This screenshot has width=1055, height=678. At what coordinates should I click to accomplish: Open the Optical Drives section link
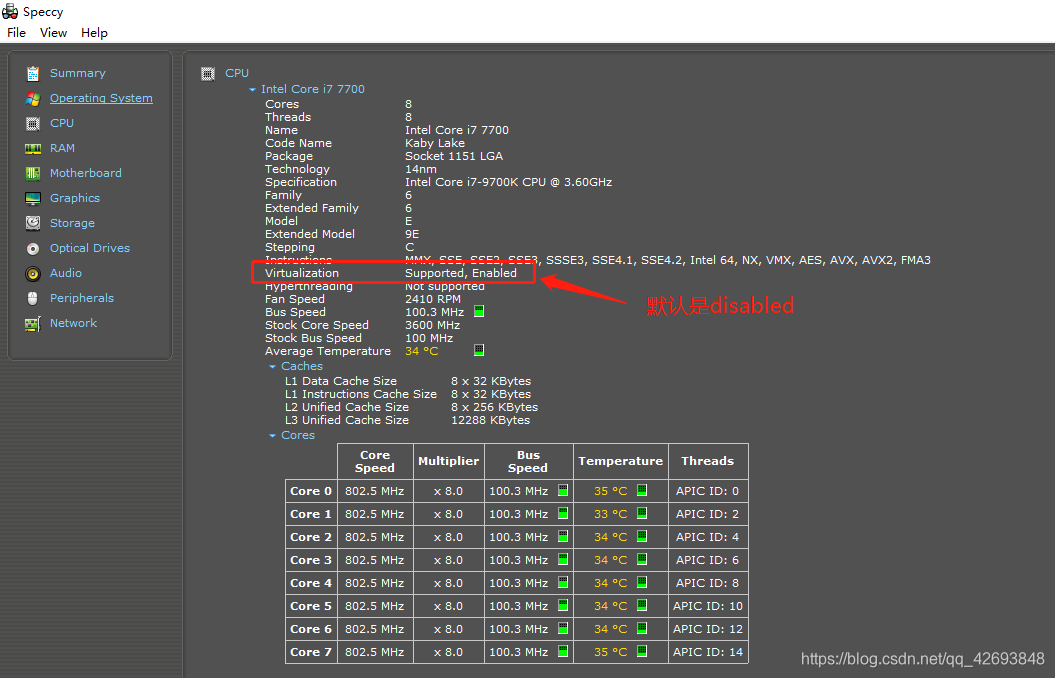click(89, 248)
